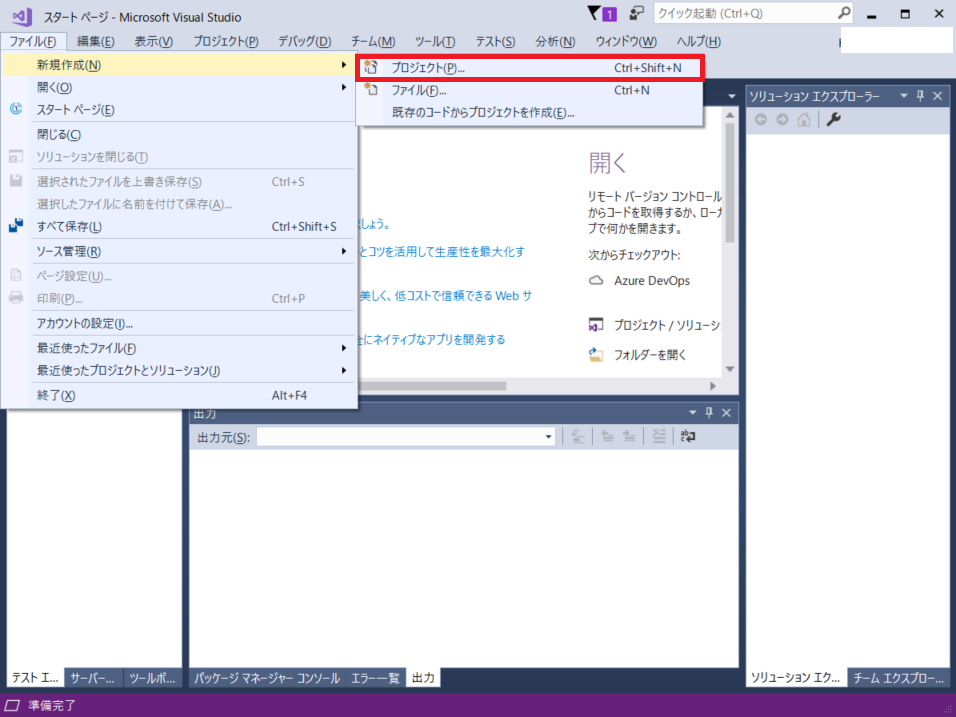Screen dimensions: 956x717
Task: Open Solution Explorer properties wrench icon
Action: click(x=833, y=120)
